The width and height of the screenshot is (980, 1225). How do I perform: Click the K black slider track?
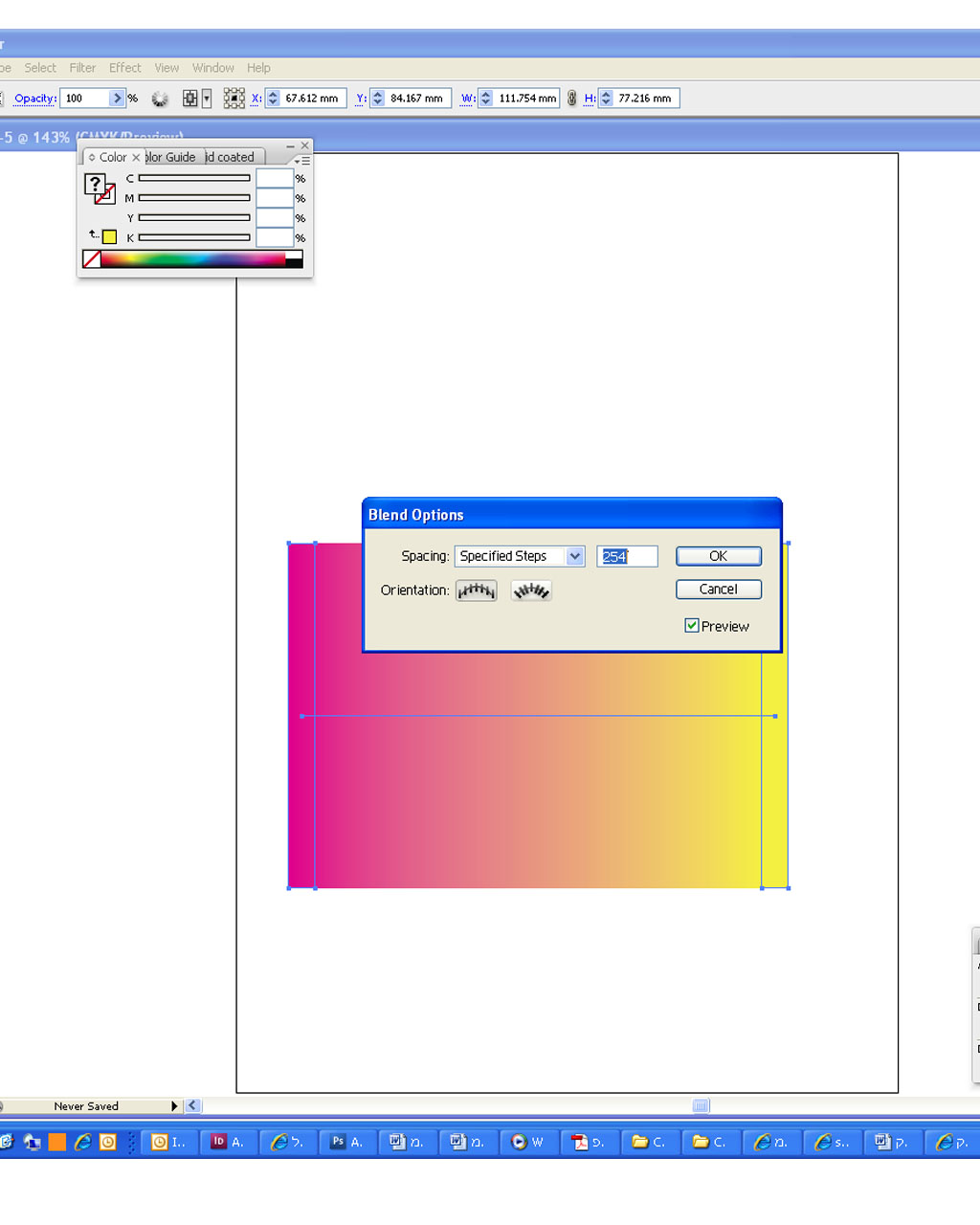tap(194, 237)
